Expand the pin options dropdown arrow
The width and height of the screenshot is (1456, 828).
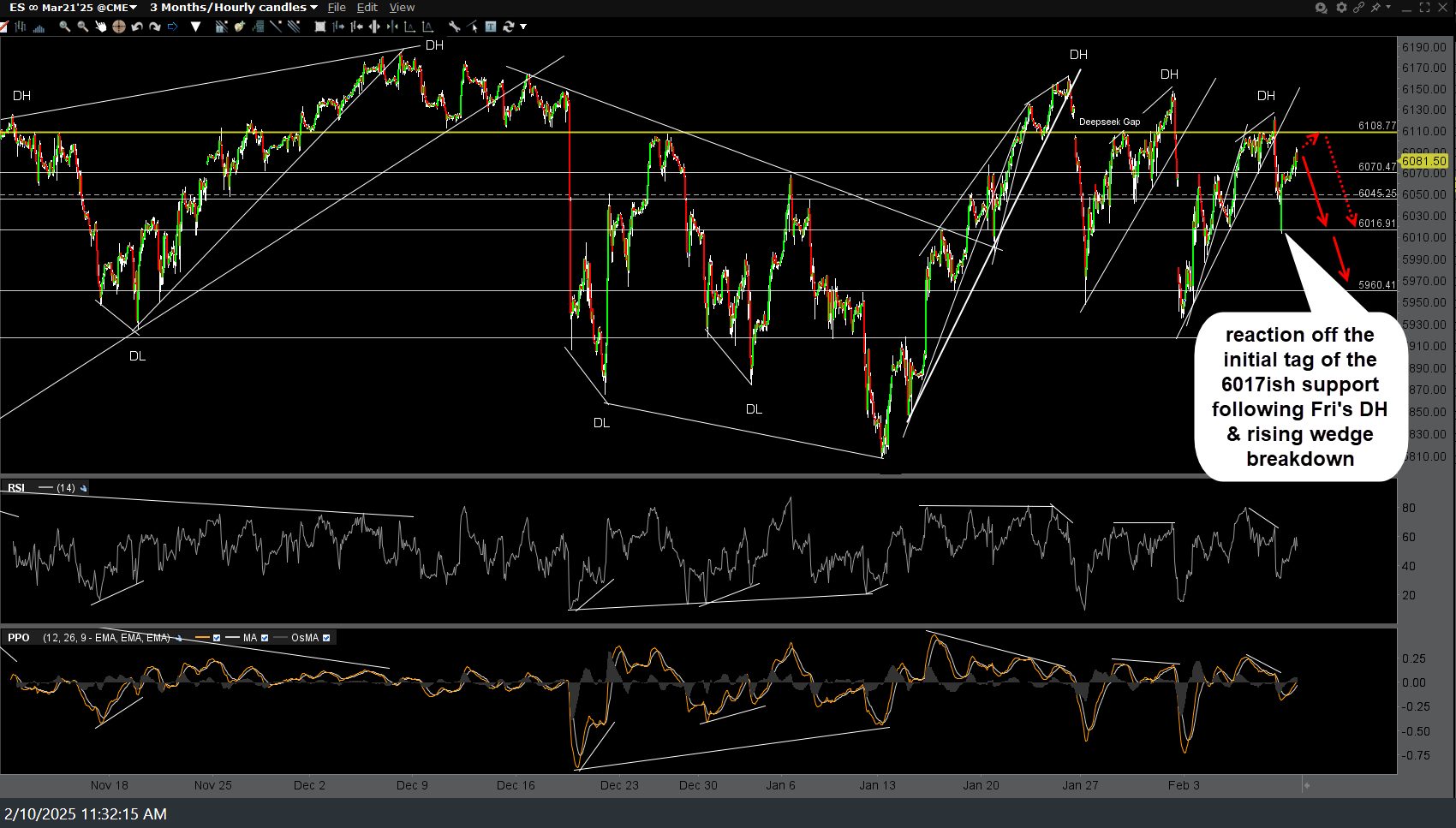click(x=1387, y=7)
